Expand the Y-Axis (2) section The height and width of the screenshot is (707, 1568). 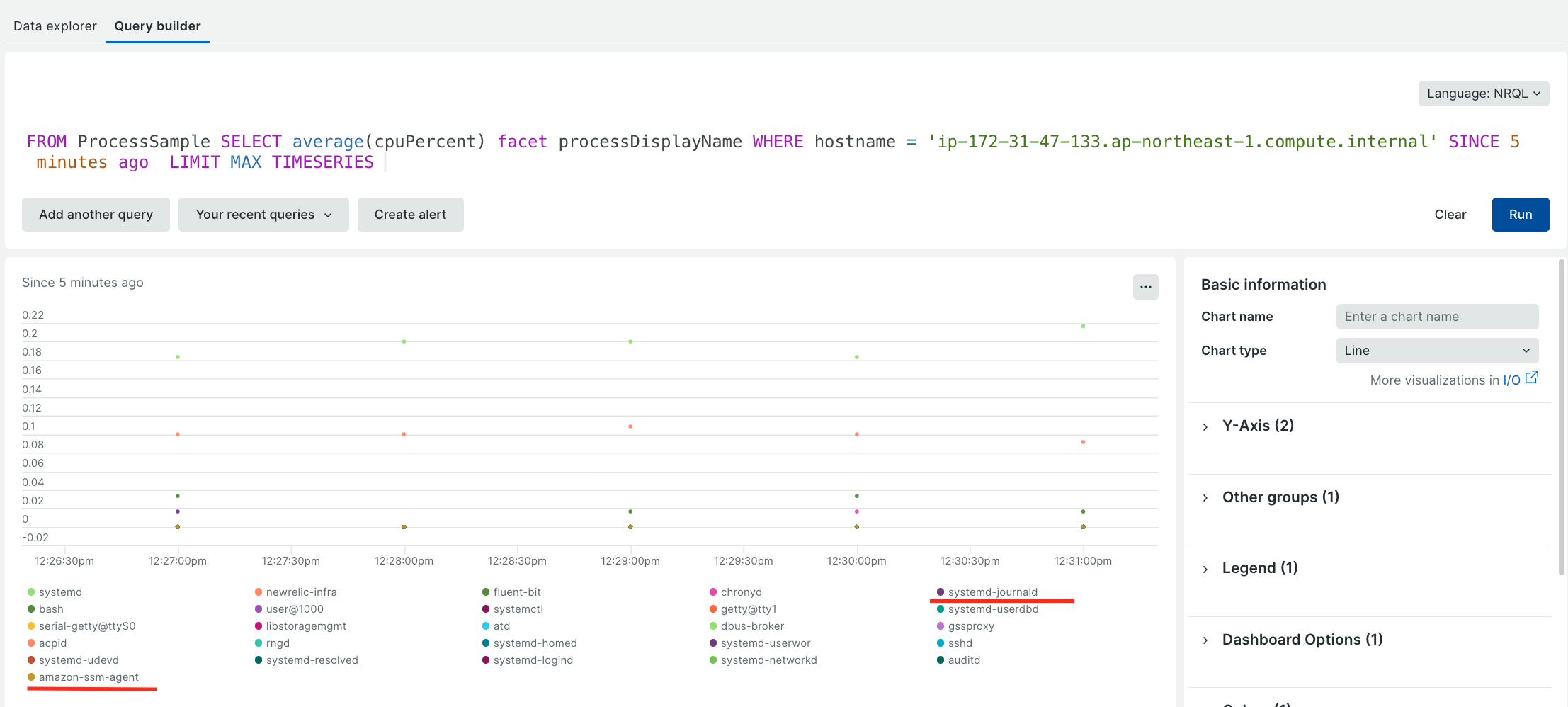click(1258, 426)
